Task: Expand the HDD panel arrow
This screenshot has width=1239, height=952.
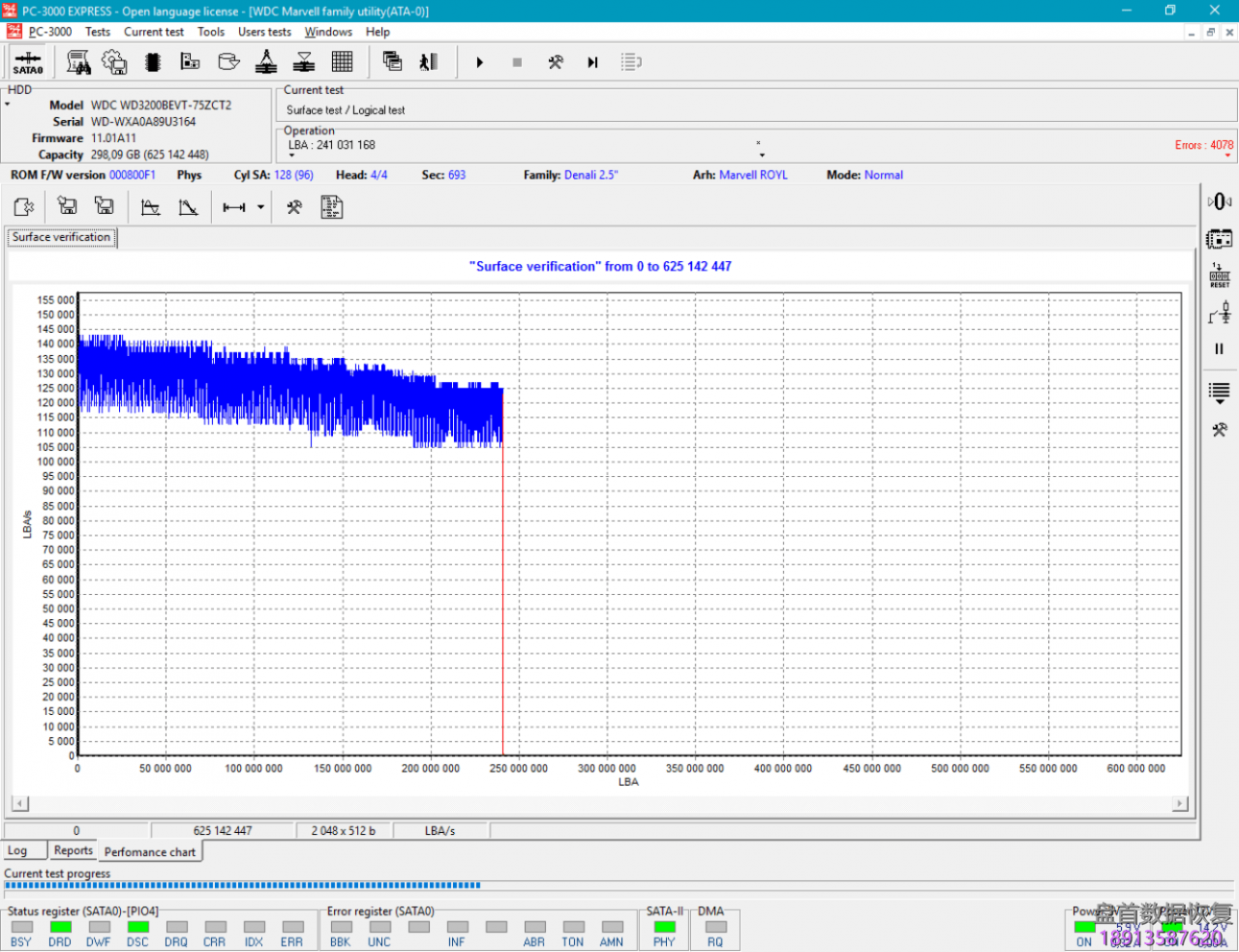Action: (x=8, y=104)
